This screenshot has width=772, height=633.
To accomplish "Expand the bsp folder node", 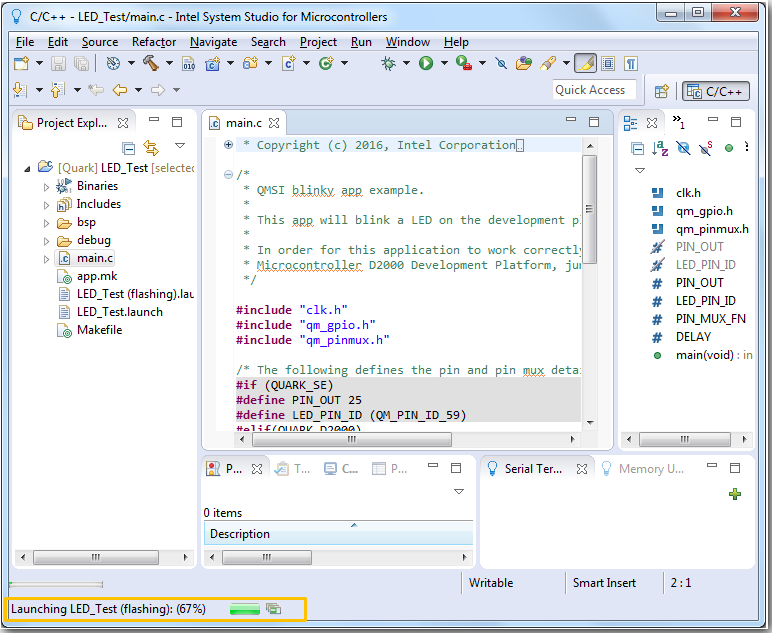I will pos(46,223).
